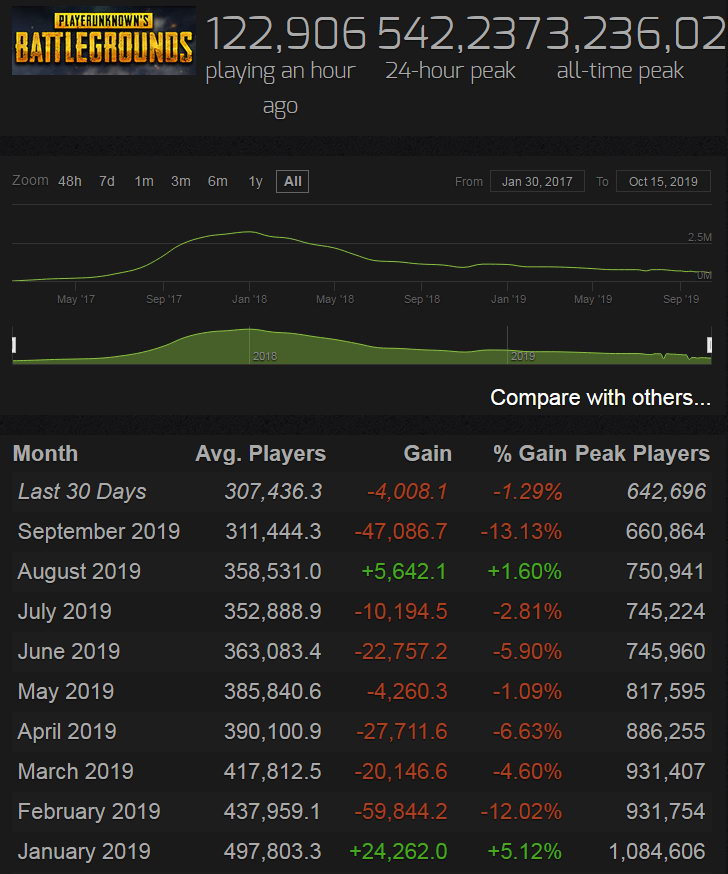The width and height of the screenshot is (728, 874).
Task: Click the To date field Oct 15, 2019
Action: tap(663, 182)
